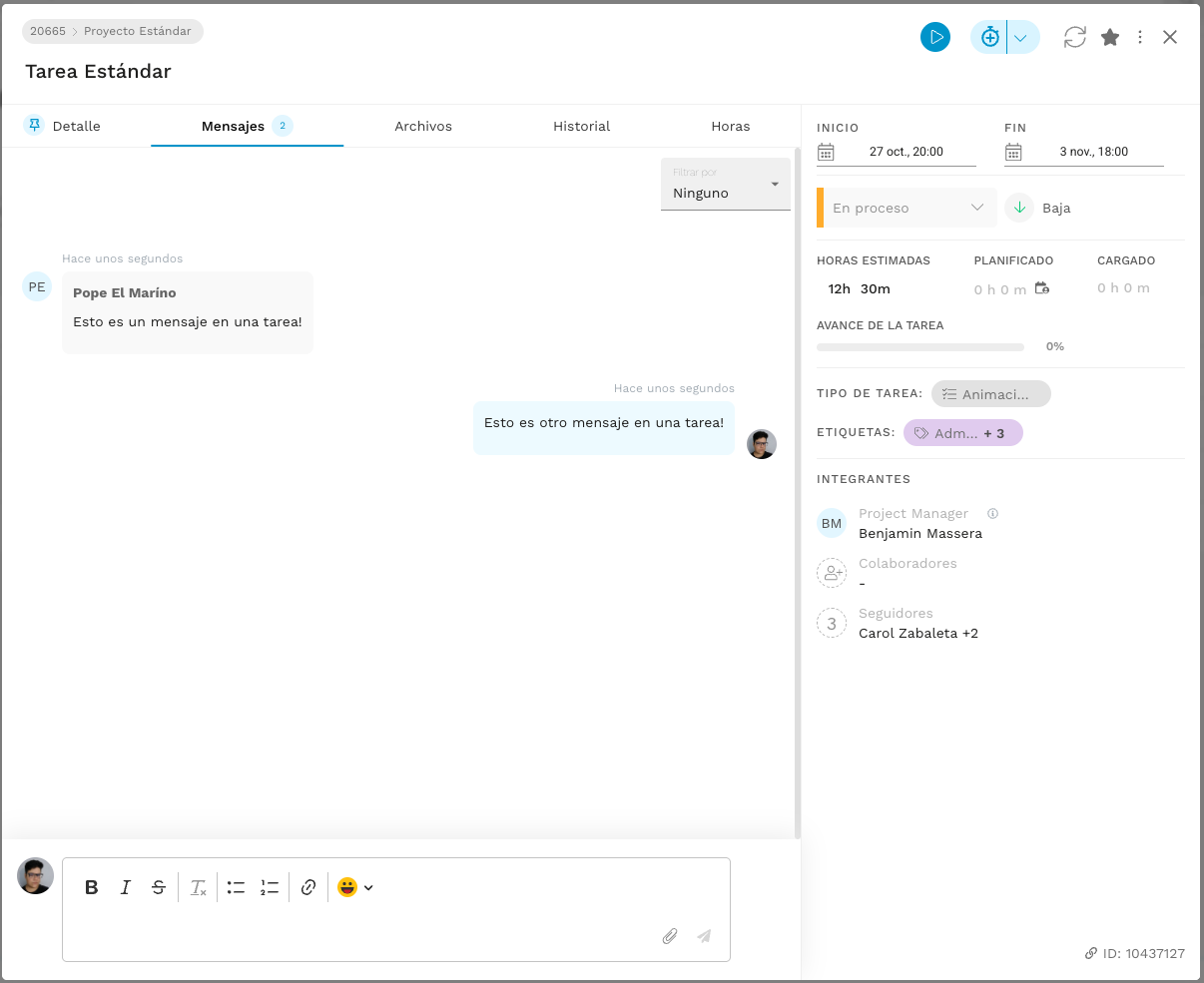Toggle strikethrough formatting
1204x983 pixels.
[159, 887]
